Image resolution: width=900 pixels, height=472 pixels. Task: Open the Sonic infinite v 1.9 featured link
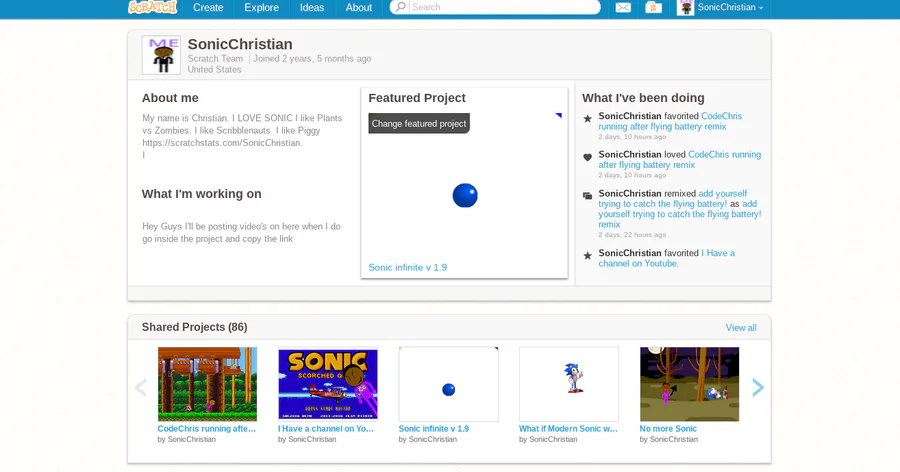[x=408, y=268]
